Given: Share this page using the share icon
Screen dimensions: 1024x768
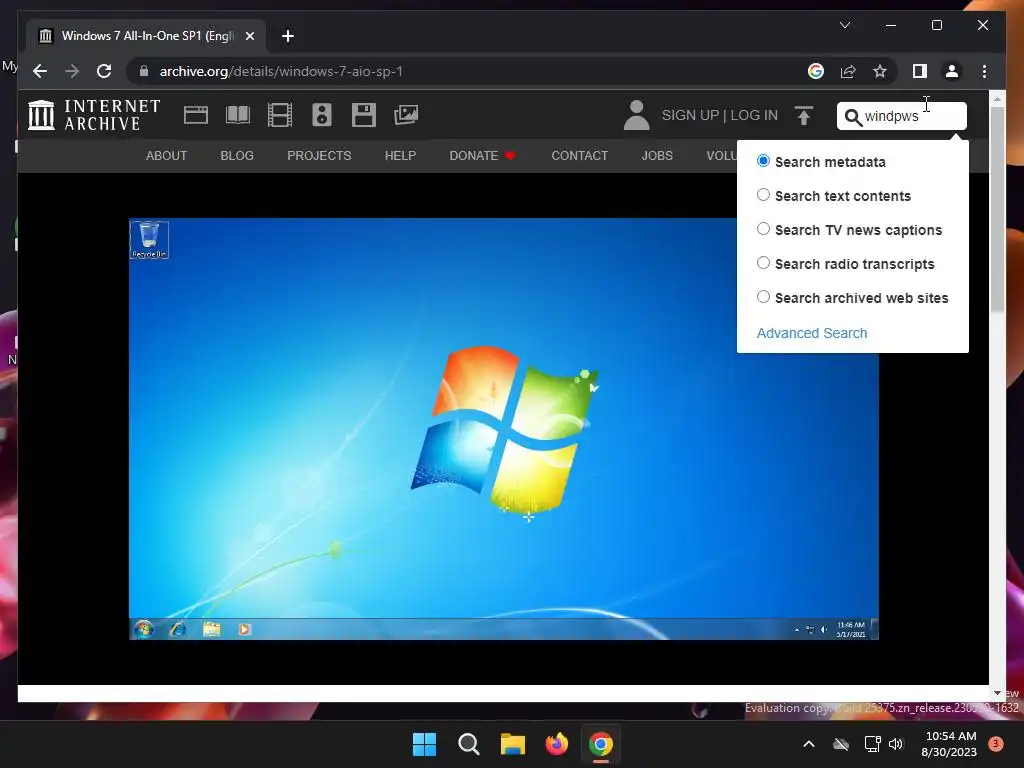Looking at the screenshot, I should click(x=848, y=71).
